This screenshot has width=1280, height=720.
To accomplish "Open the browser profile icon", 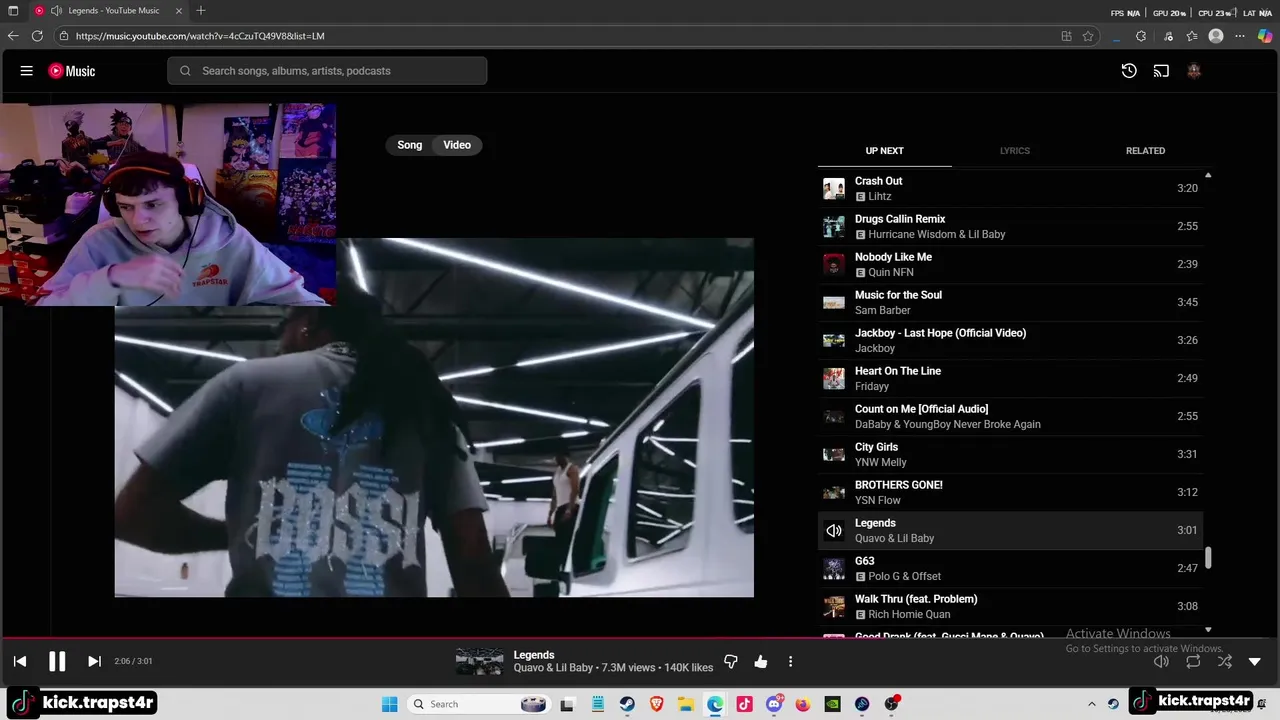I will (1216, 36).
